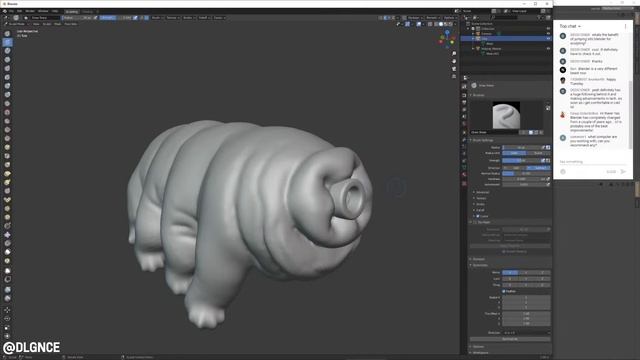Screen dimensions: 640x360
Task: Enable Mirror X symmetry toggle
Action: pyautogui.click(x=510, y=272)
